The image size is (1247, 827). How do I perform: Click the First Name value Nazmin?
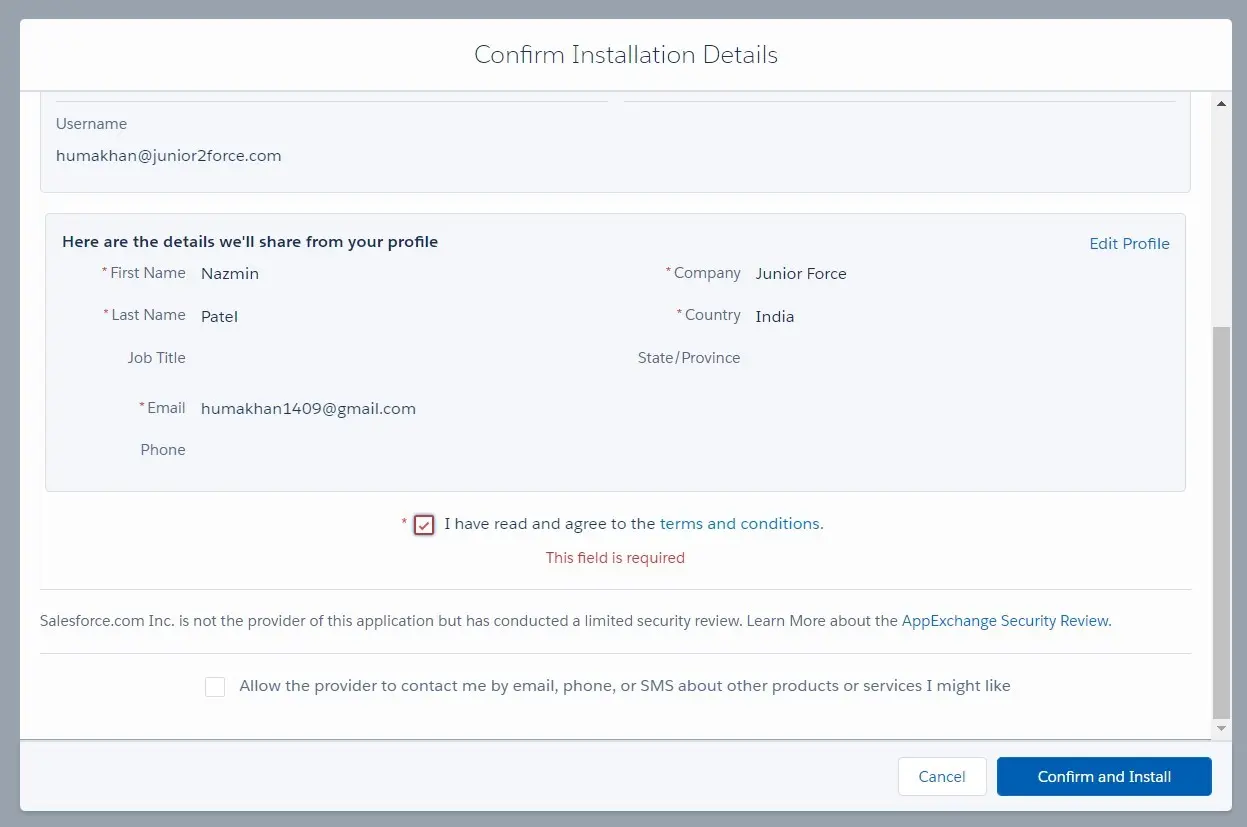[229, 274]
